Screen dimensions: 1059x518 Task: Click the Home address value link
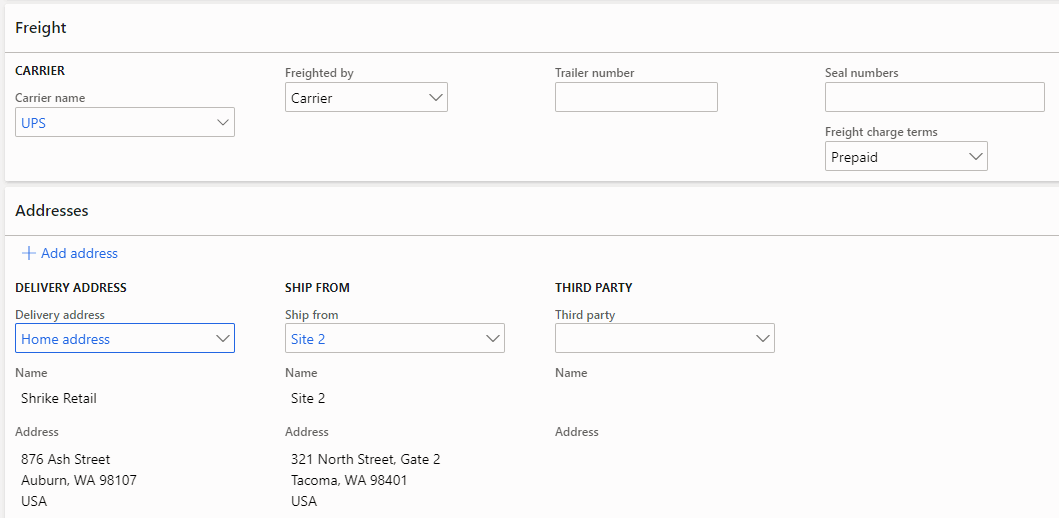click(x=66, y=339)
